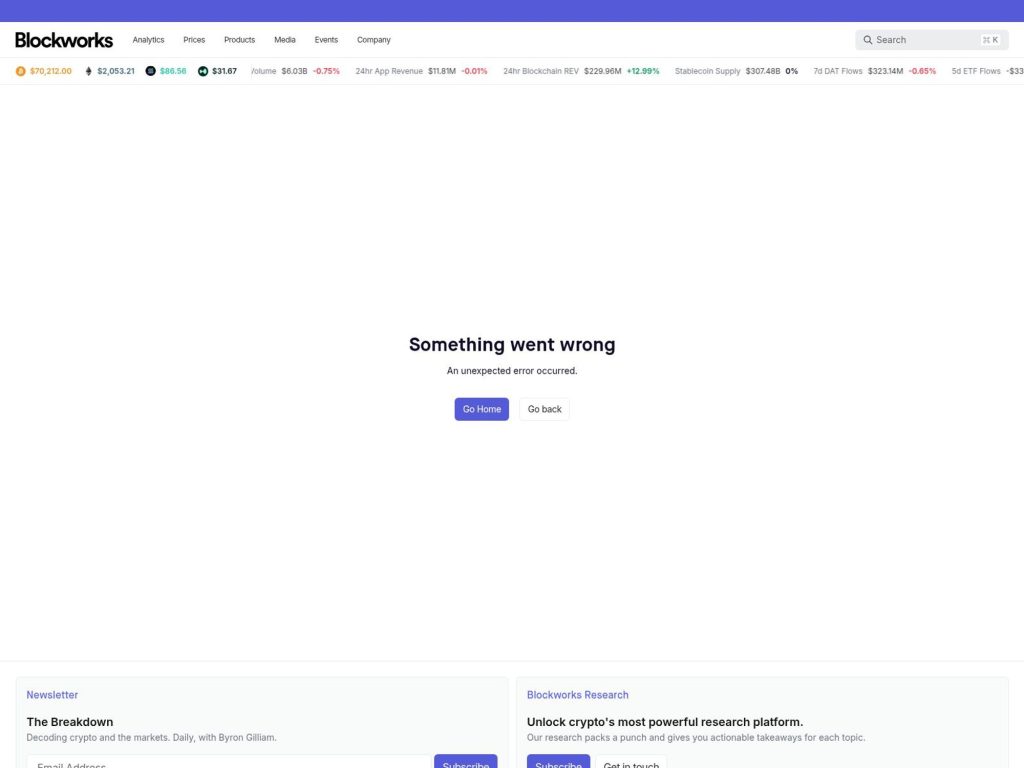Select the Ethereum ticker icon
This screenshot has height=768, width=1024.
pos(88,71)
